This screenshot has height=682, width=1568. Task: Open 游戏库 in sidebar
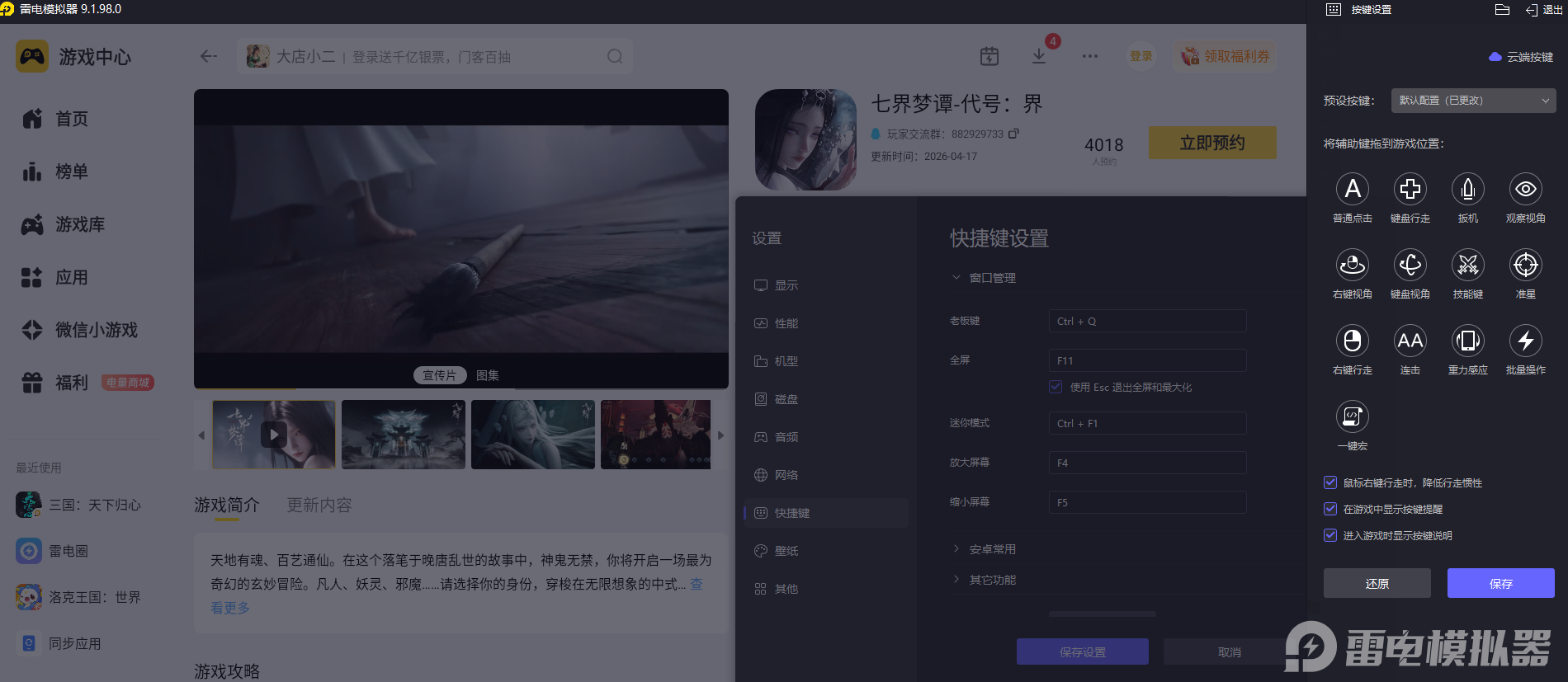[x=63, y=224]
